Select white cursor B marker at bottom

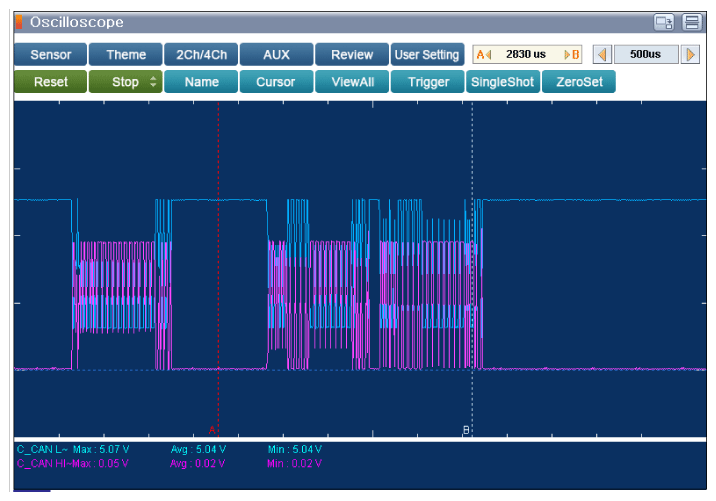pos(466,430)
